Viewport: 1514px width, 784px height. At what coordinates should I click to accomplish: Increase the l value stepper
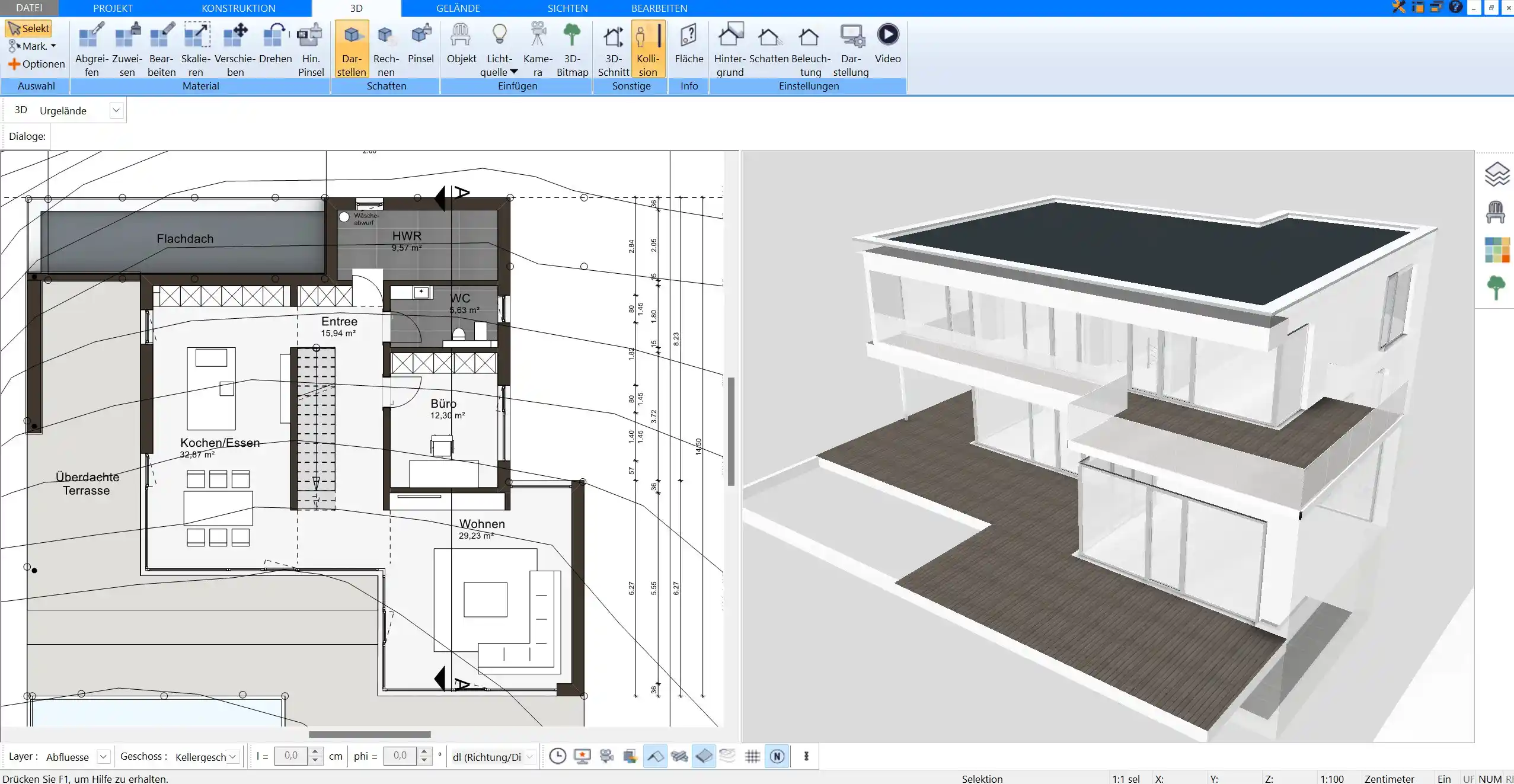pyautogui.click(x=315, y=751)
